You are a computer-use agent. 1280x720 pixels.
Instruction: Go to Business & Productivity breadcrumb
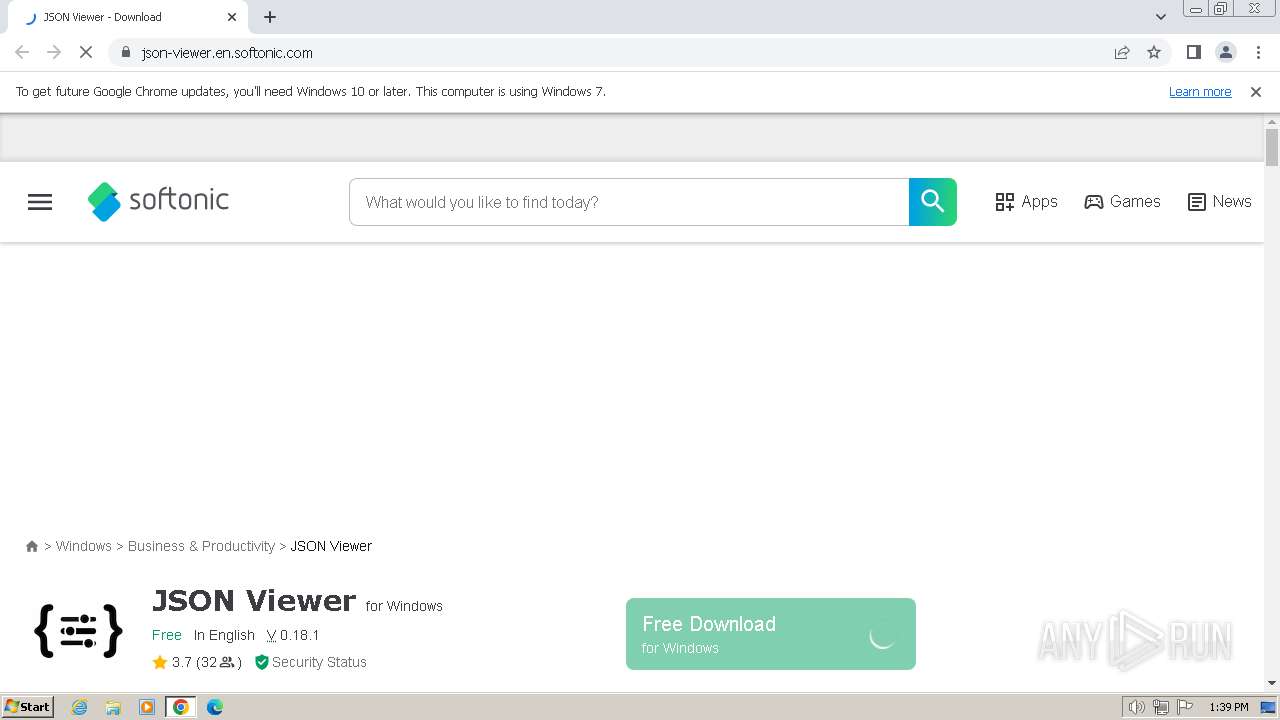[201, 546]
